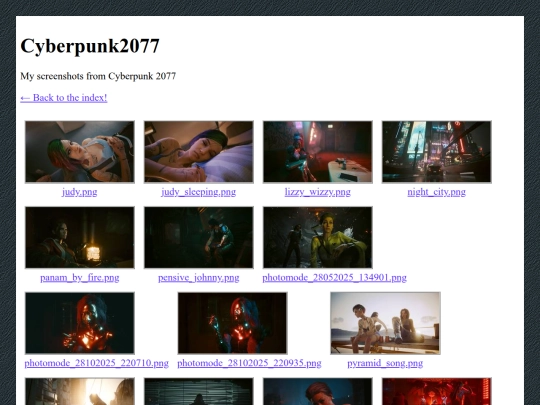The image size is (540, 405).
Task: Click the lizzy_wizzy.png filename link
Action: [318, 192]
